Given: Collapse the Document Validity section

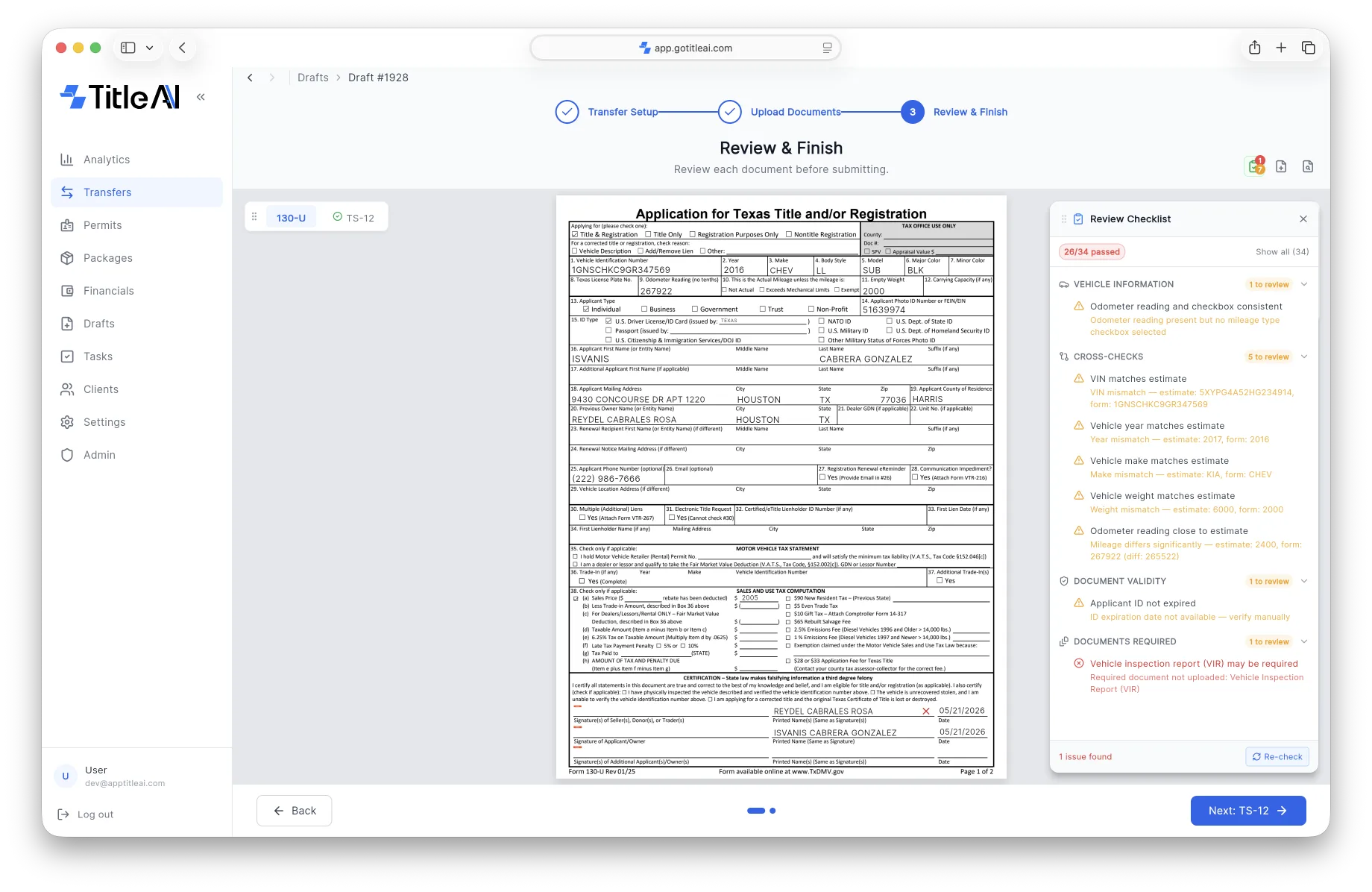Looking at the screenshot, I should point(1304,581).
